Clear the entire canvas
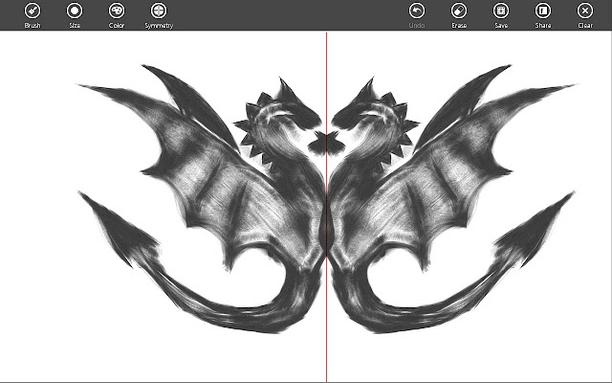The height and width of the screenshot is (383, 612). [x=585, y=11]
